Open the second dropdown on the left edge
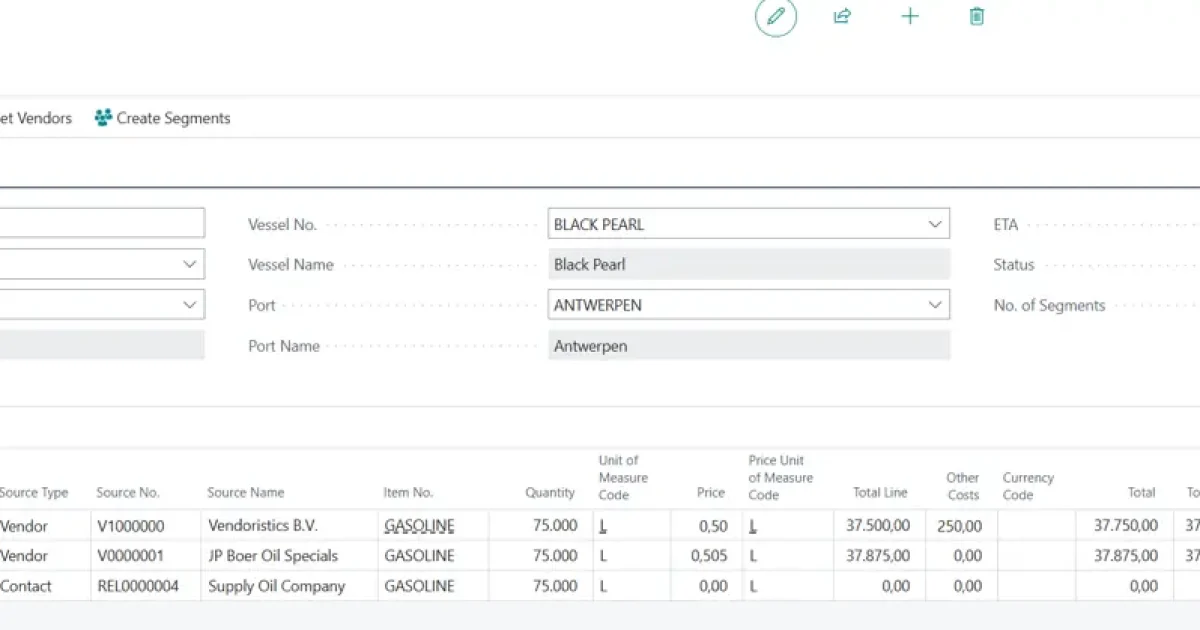1200x630 pixels. [190, 264]
